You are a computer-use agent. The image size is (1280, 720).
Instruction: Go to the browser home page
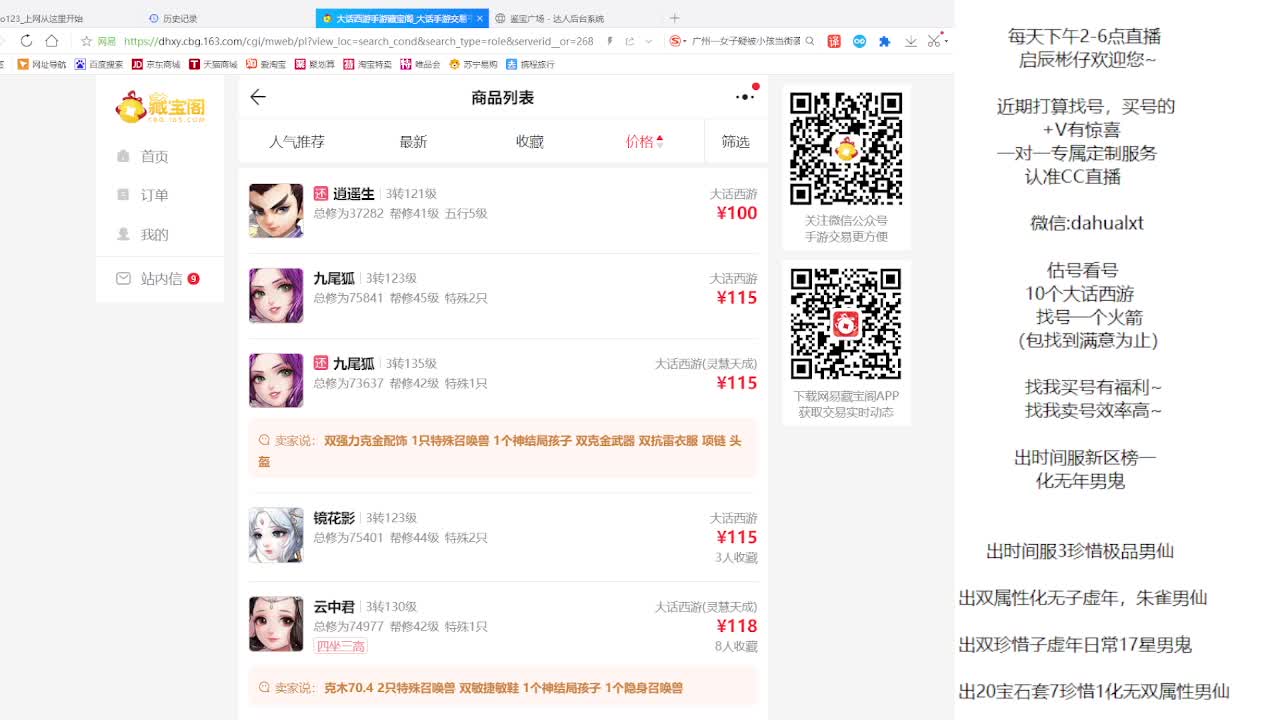tap(52, 41)
